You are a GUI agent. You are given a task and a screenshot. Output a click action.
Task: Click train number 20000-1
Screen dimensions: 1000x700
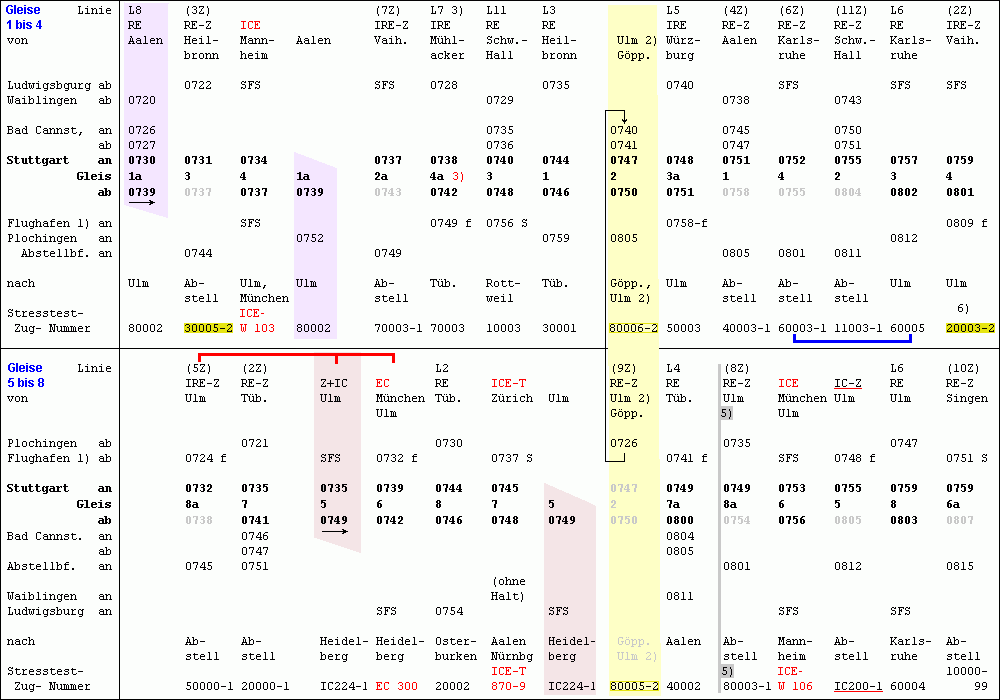(265, 687)
